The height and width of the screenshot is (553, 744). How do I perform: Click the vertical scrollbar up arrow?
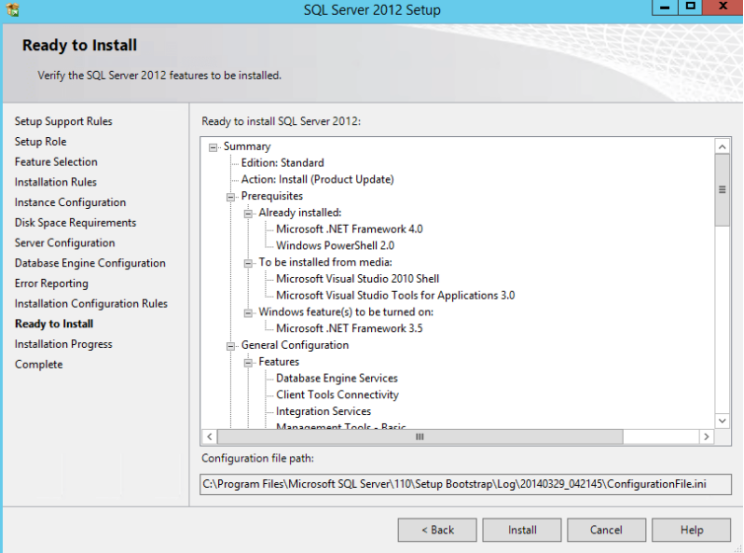click(x=722, y=147)
